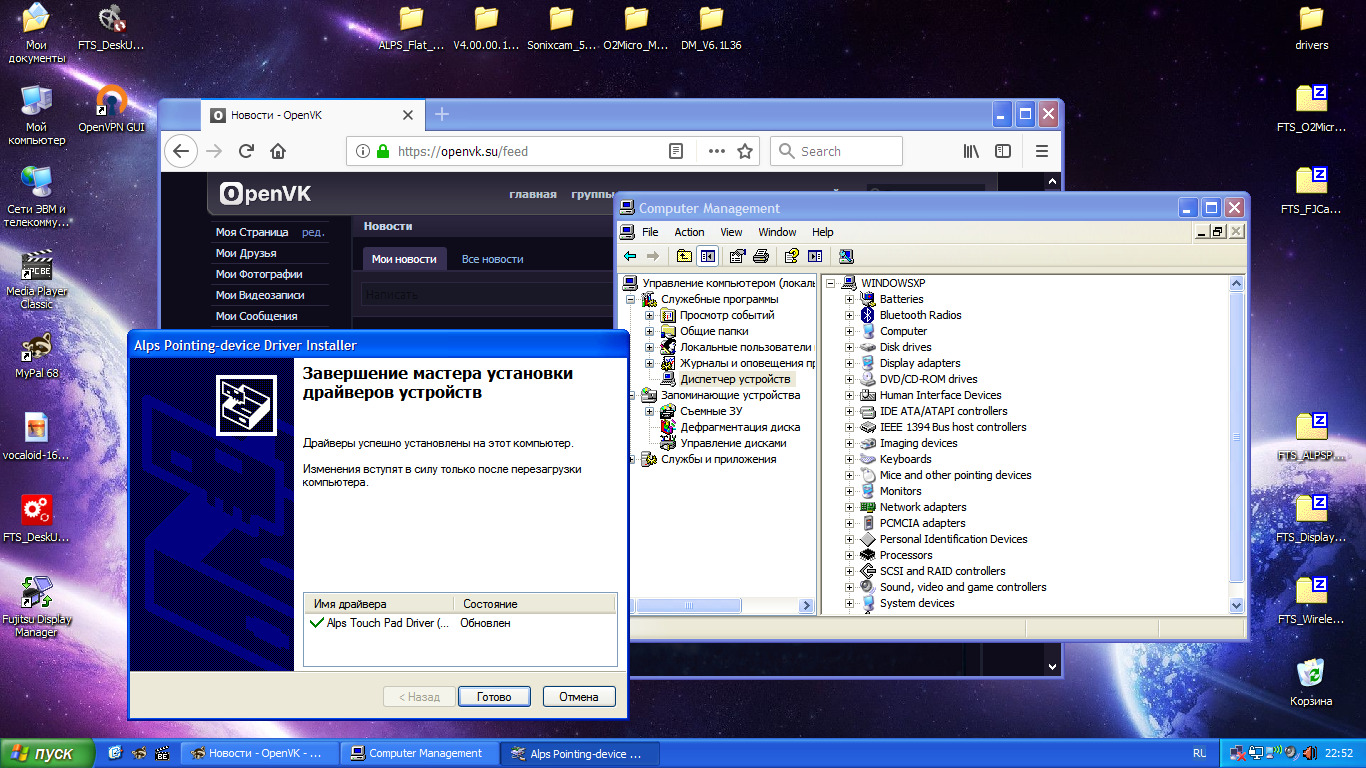This screenshot has height=768, width=1366.
Task: Click the Up One Level folder icon
Action: click(x=684, y=256)
